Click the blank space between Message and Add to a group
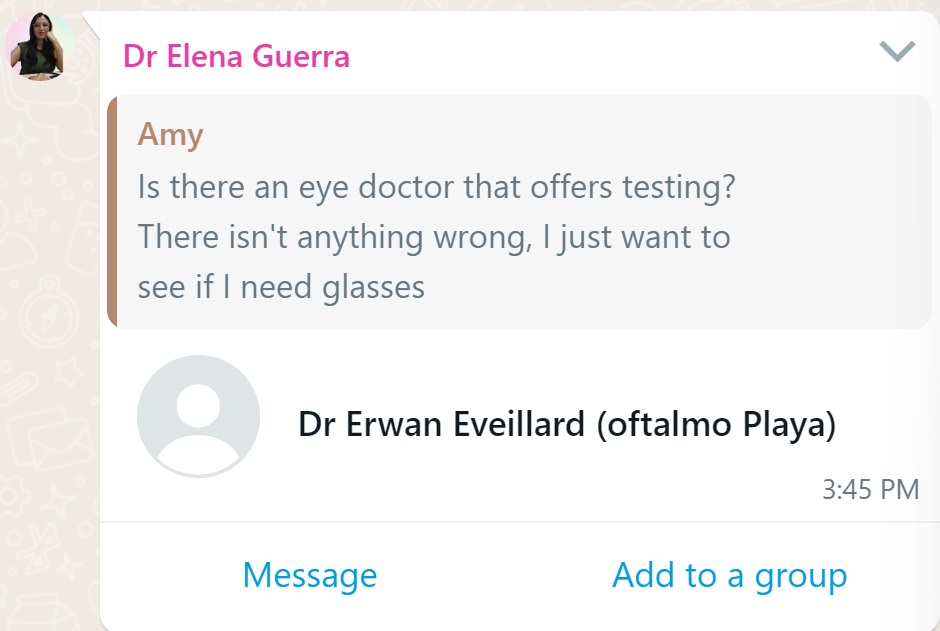The width and height of the screenshot is (940, 631). pos(494,576)
